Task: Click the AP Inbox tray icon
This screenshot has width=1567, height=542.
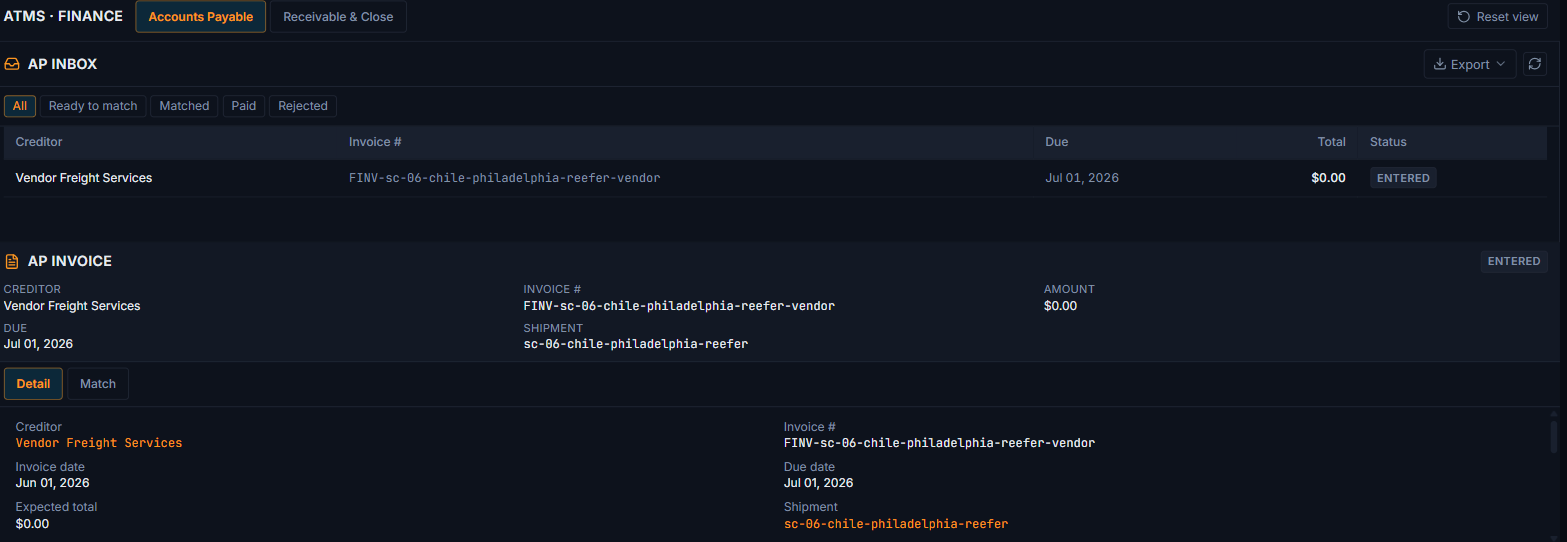Action: pyautogui.click(x=12, y=64)
